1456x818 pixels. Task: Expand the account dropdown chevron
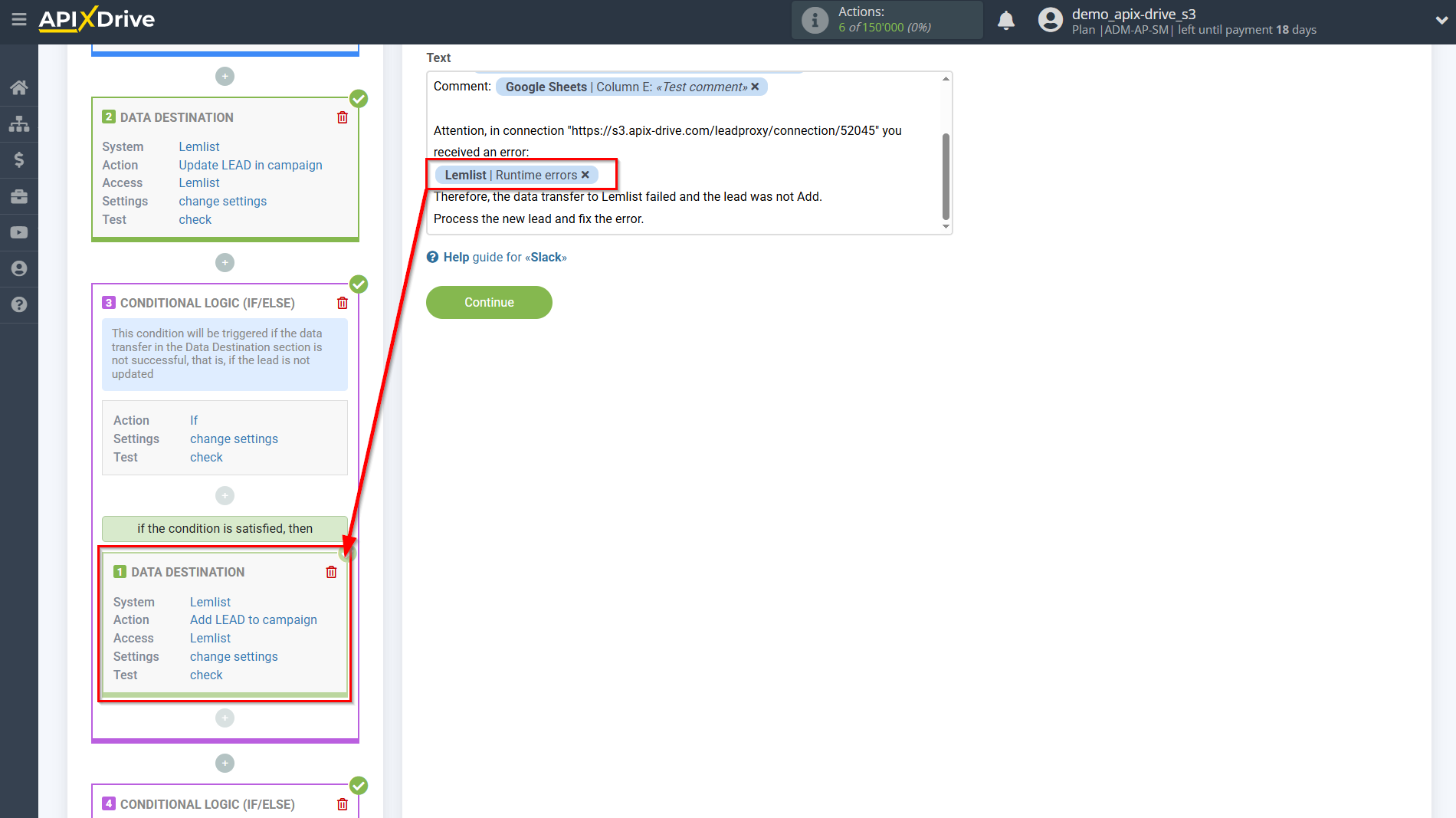1441,21
